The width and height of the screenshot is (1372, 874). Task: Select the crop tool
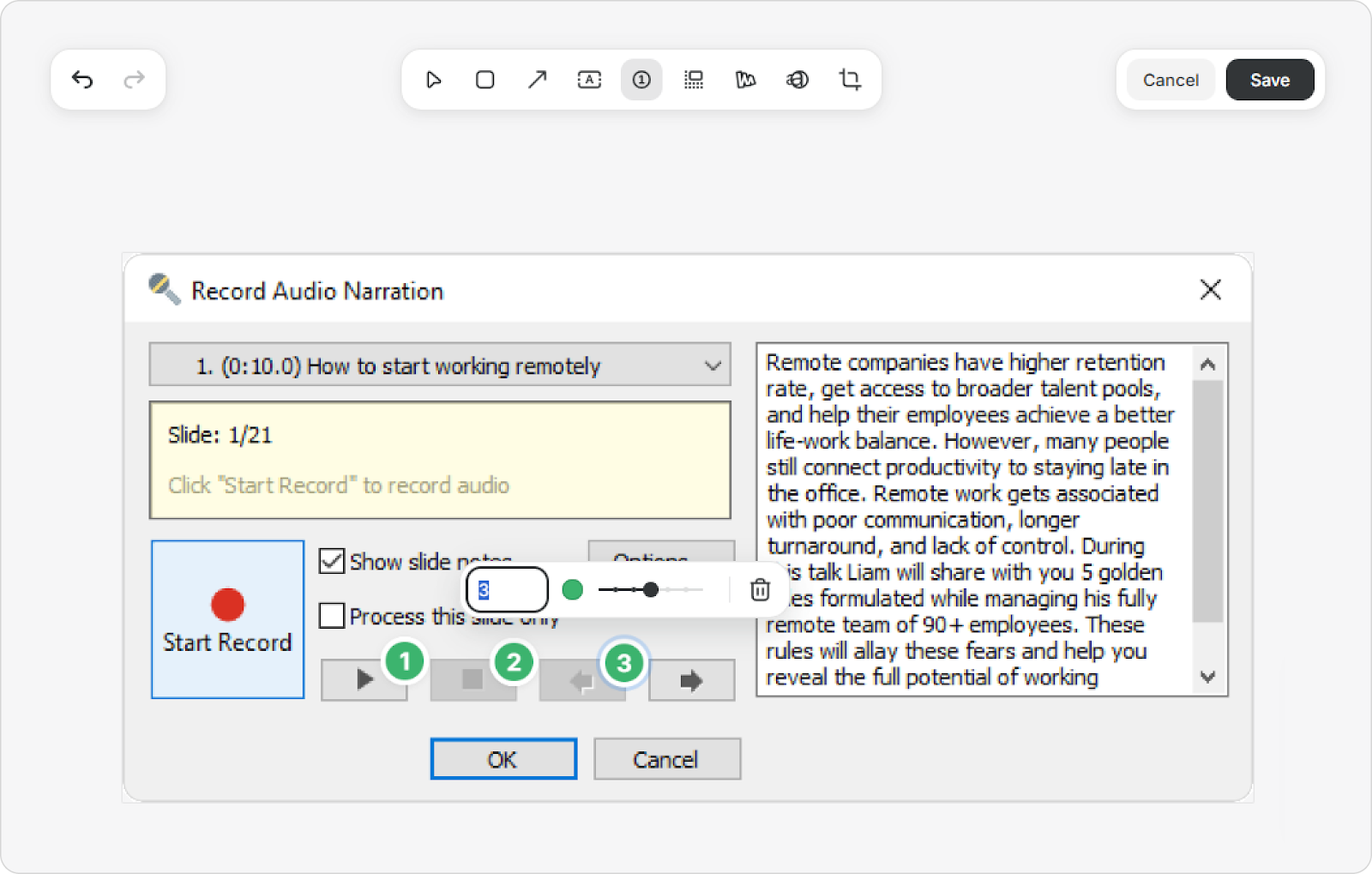click(850, 80)
